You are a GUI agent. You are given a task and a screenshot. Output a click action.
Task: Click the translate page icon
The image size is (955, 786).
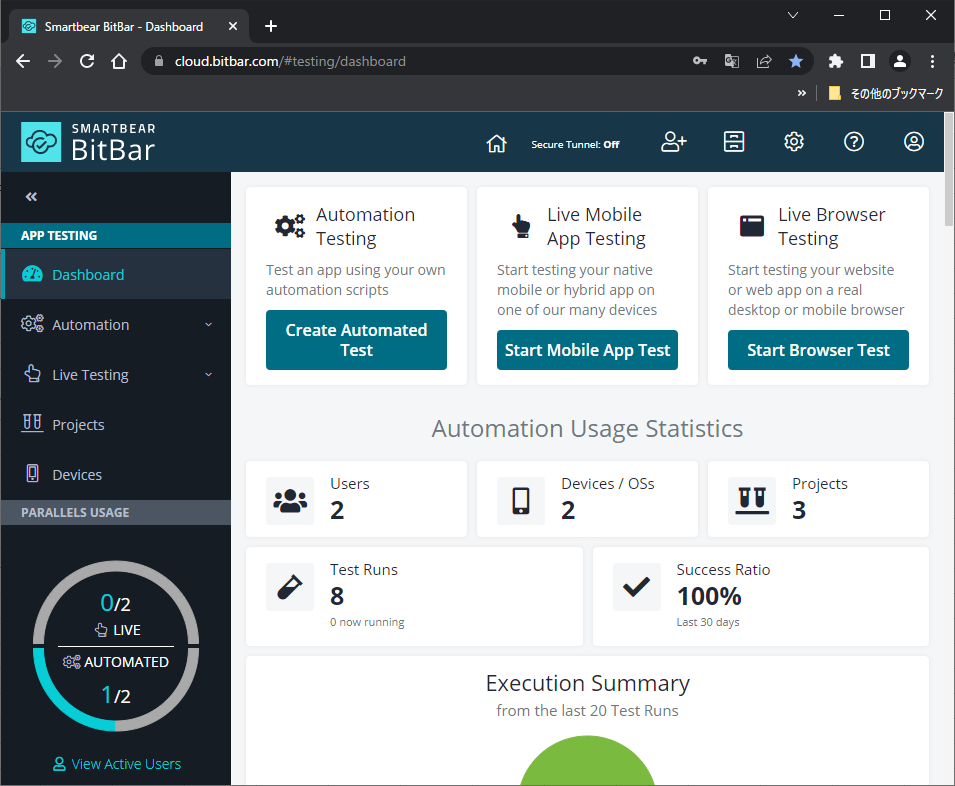click(x=731, y=61)
